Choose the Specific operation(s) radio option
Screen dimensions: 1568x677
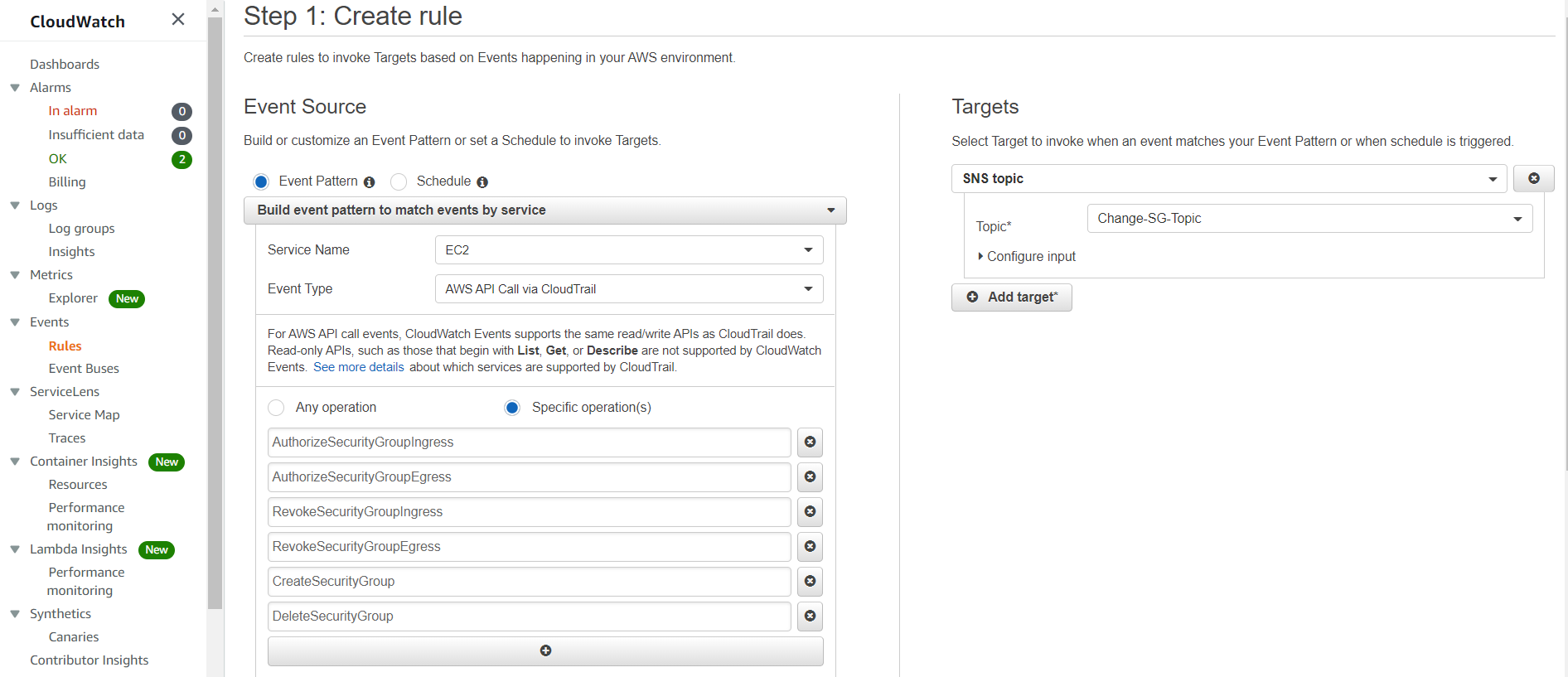[512, 408]
